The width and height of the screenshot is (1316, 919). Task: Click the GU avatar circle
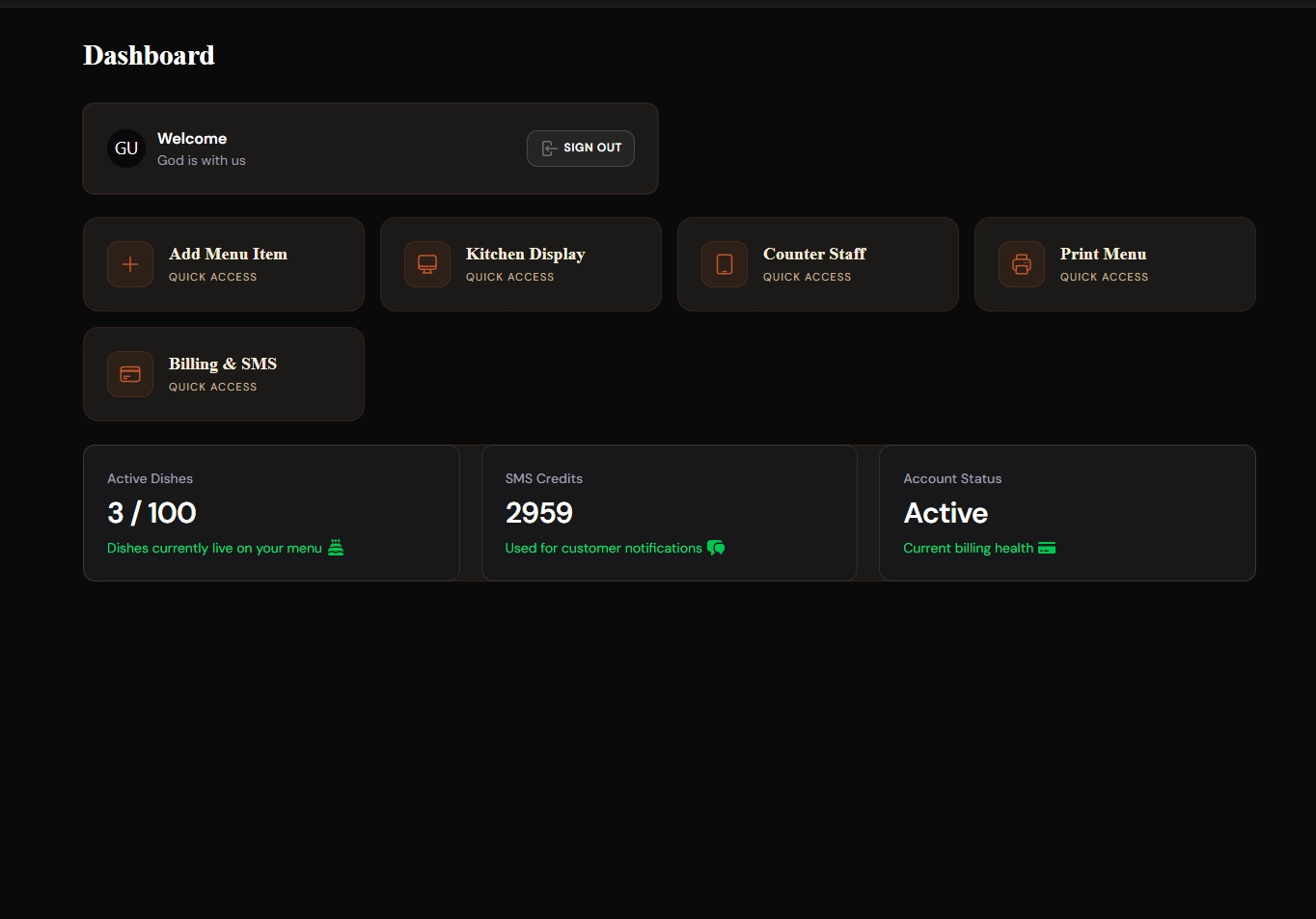click(x=126, y=149)
